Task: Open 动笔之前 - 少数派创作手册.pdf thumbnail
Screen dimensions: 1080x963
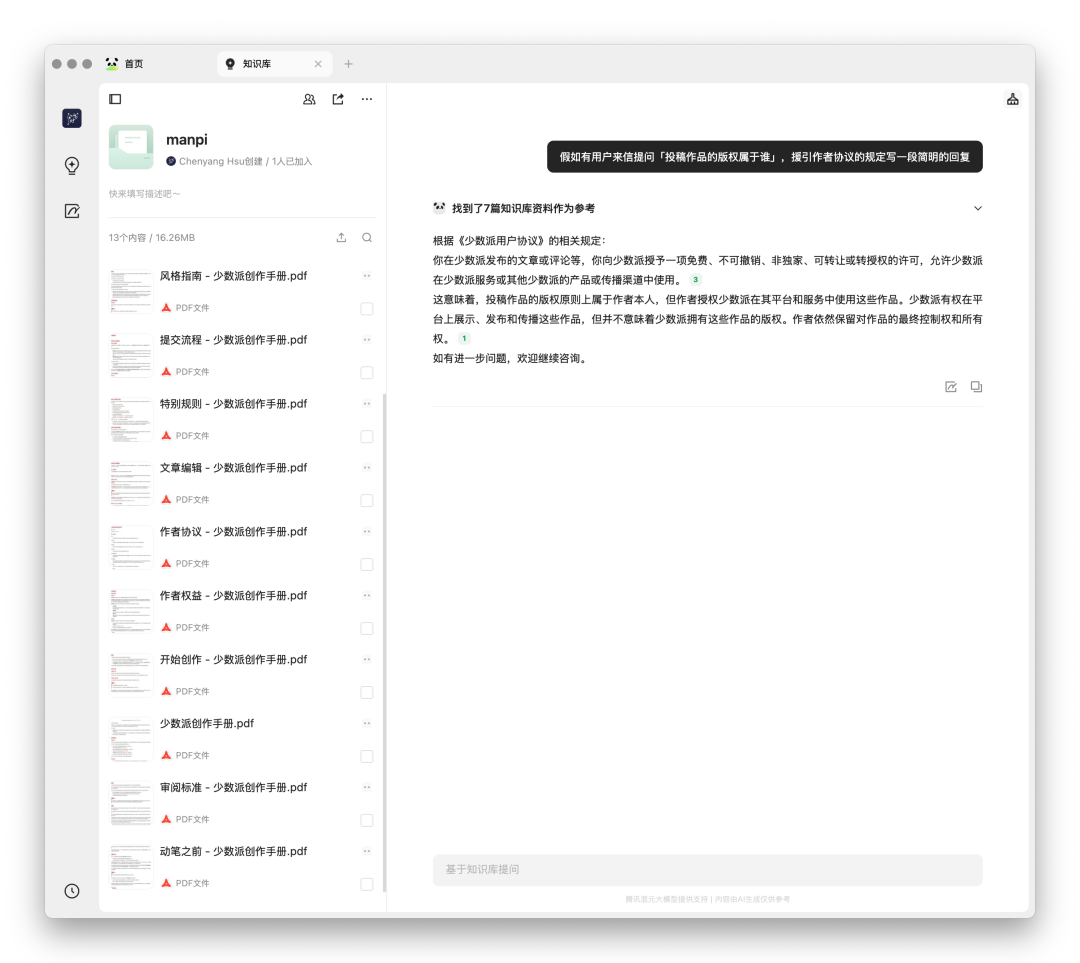Action: click(131, 867)
